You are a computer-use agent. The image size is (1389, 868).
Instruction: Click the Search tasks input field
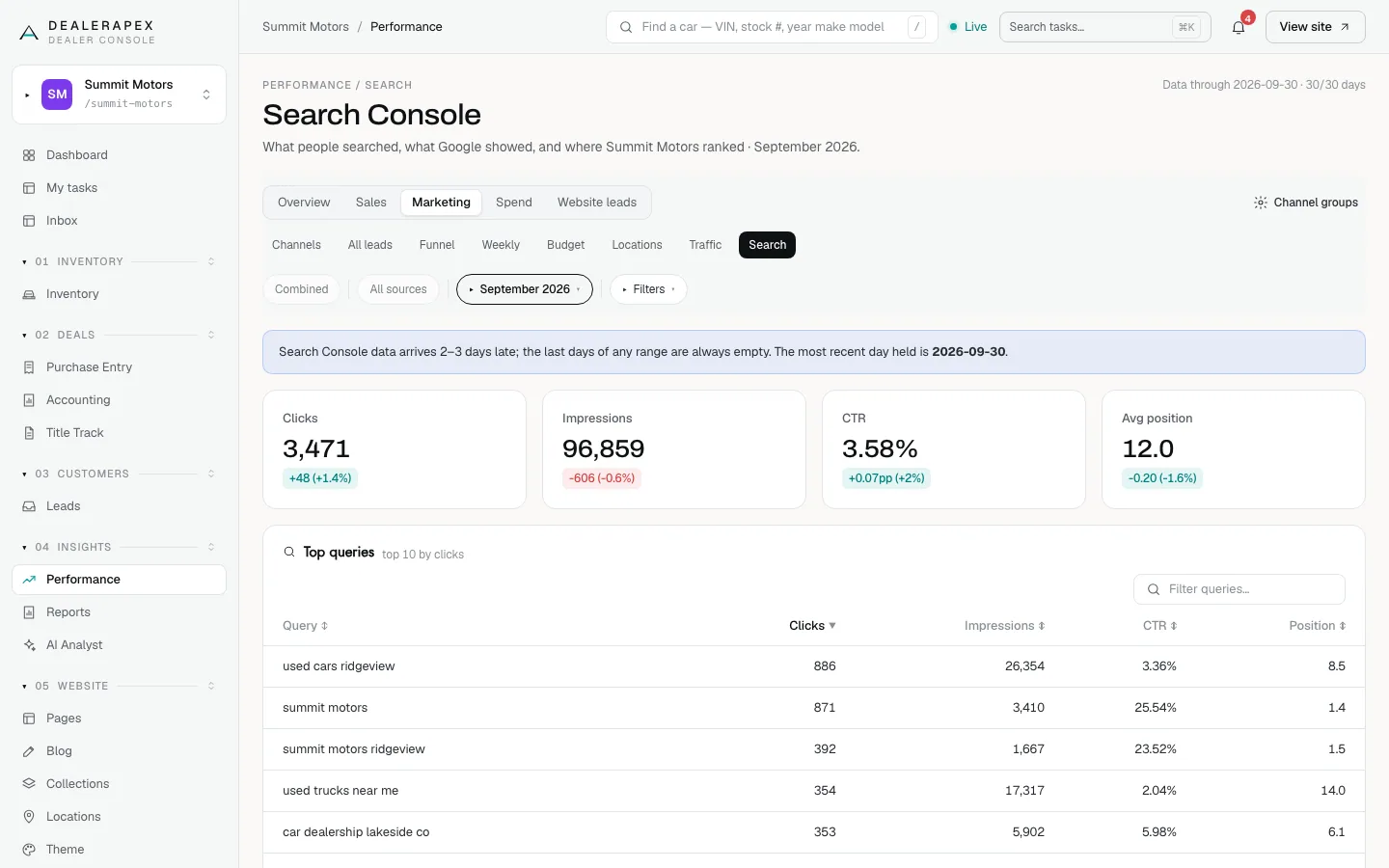click(1103, 27)
